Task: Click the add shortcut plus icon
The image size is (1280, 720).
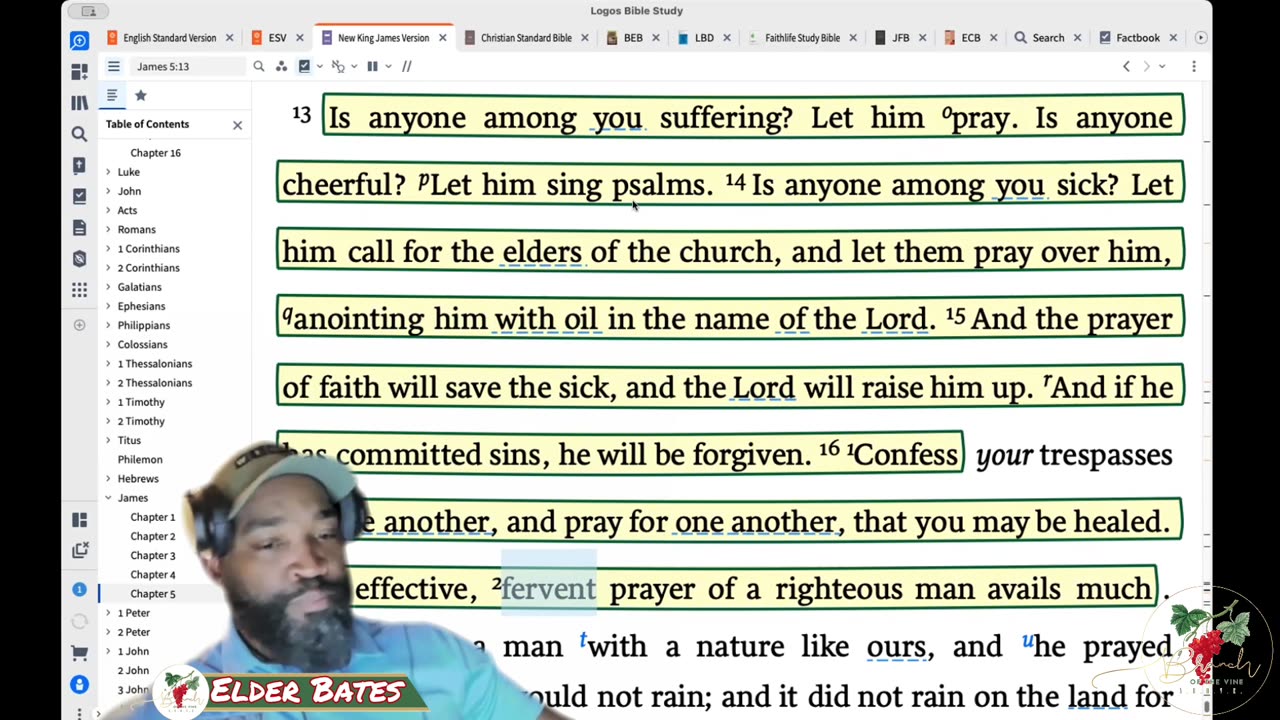Action: coord(79,325)
